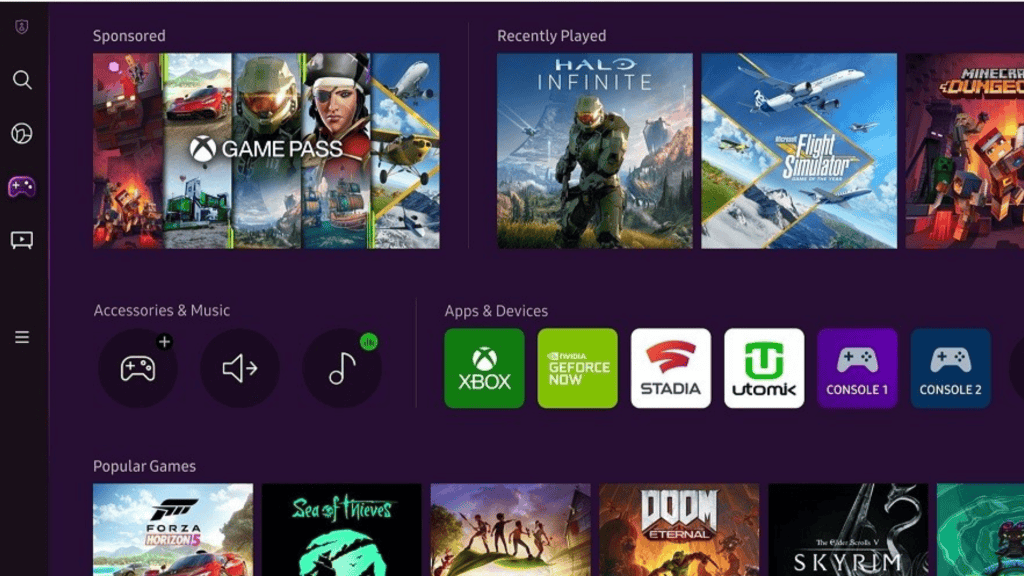Click the privacy shield icon at top
This screenshot has width=1024, height=576.
22,27
